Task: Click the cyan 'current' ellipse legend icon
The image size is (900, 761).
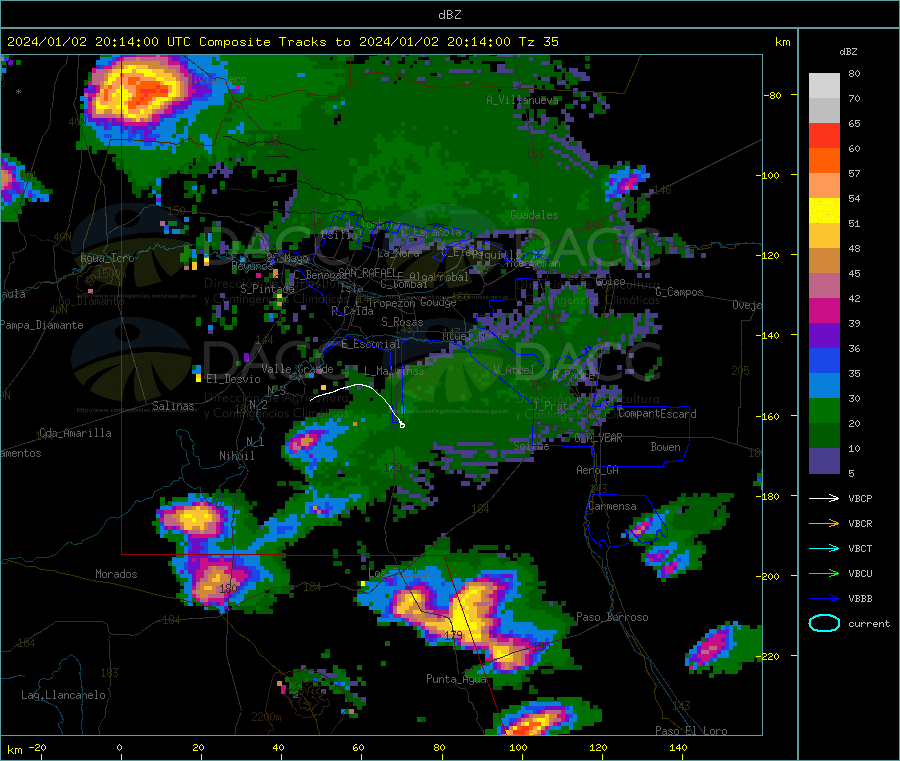Action: point(824,623)
